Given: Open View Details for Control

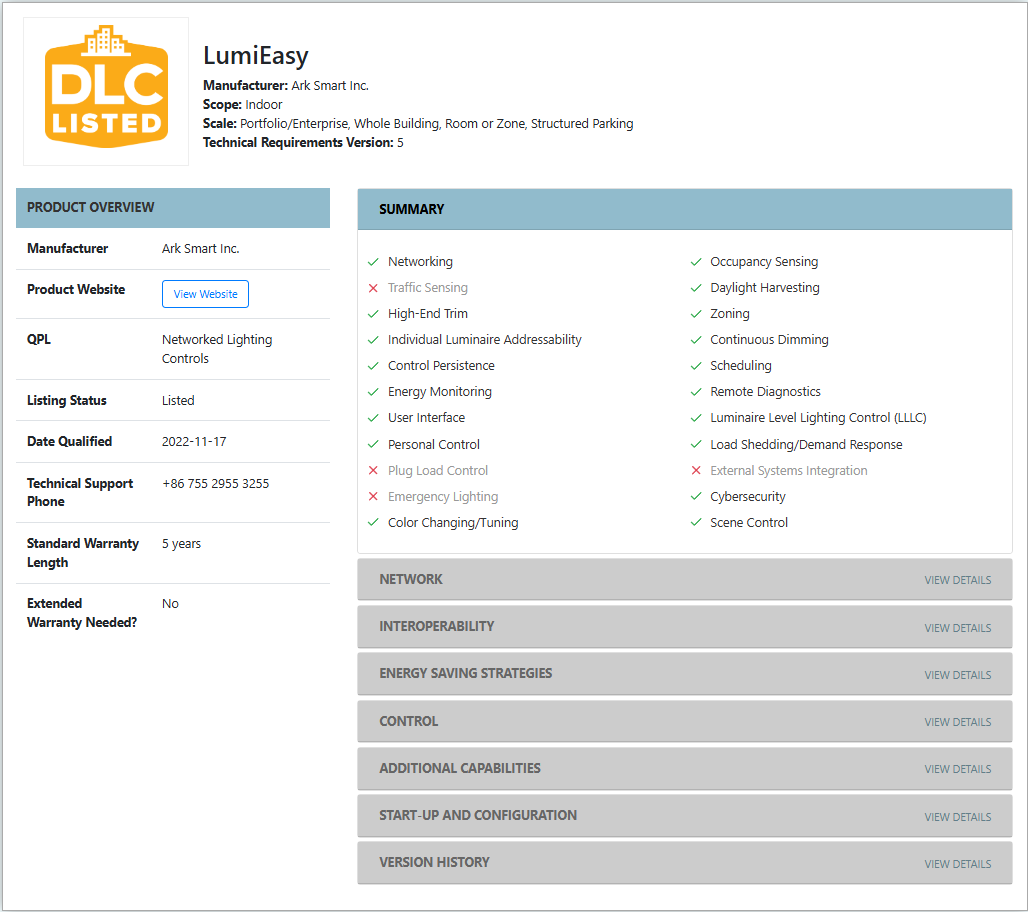Looking at the screenshot, I should click(957, 722).
